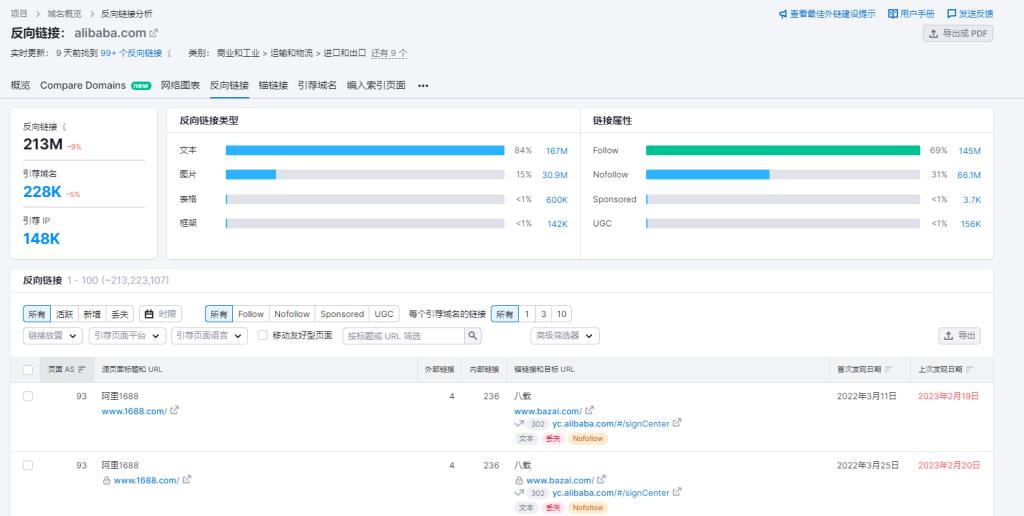Click the 66.1M Nofollow count

click(969, 175)
